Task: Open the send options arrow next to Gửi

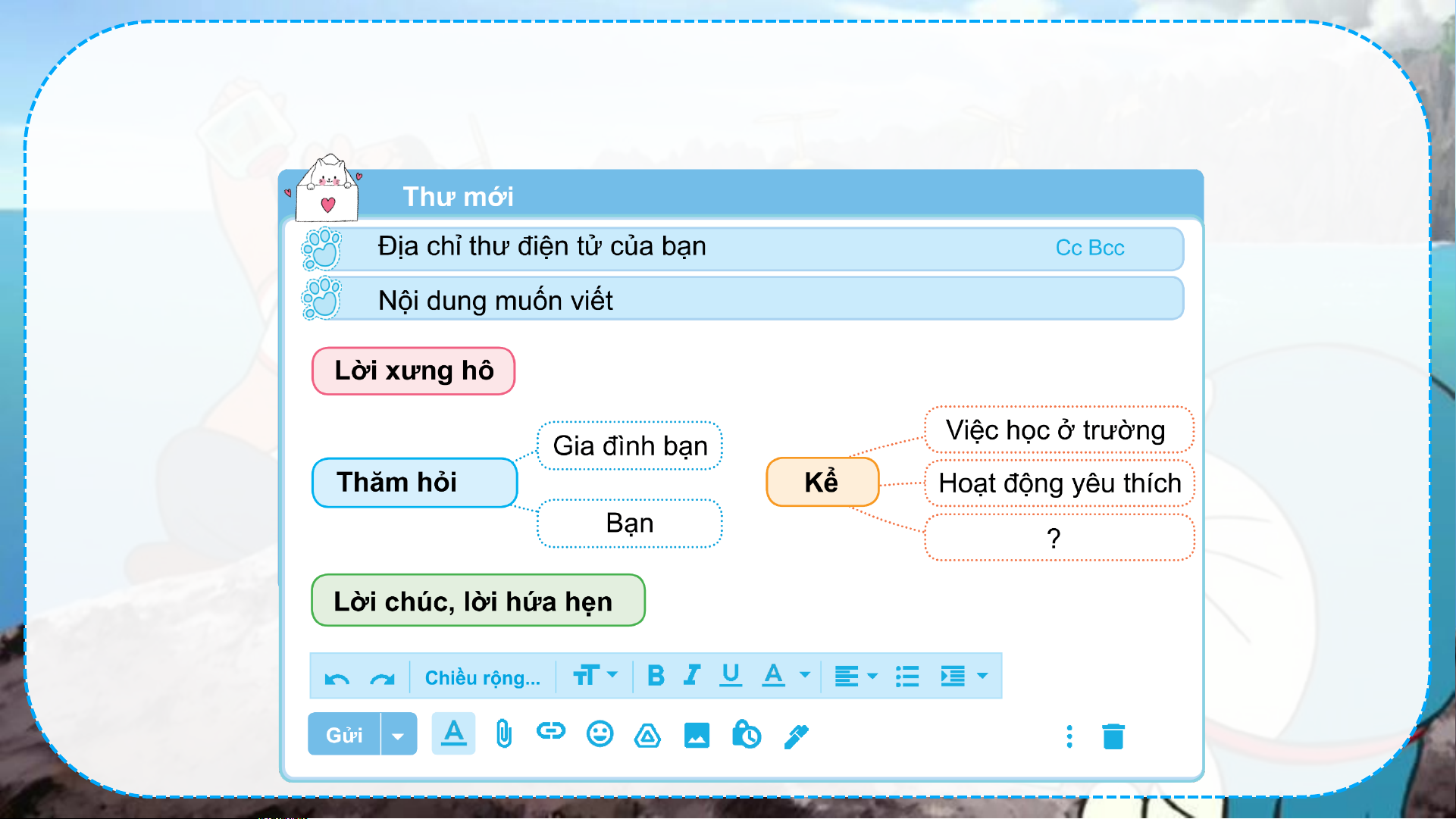Action: (399, 735)
